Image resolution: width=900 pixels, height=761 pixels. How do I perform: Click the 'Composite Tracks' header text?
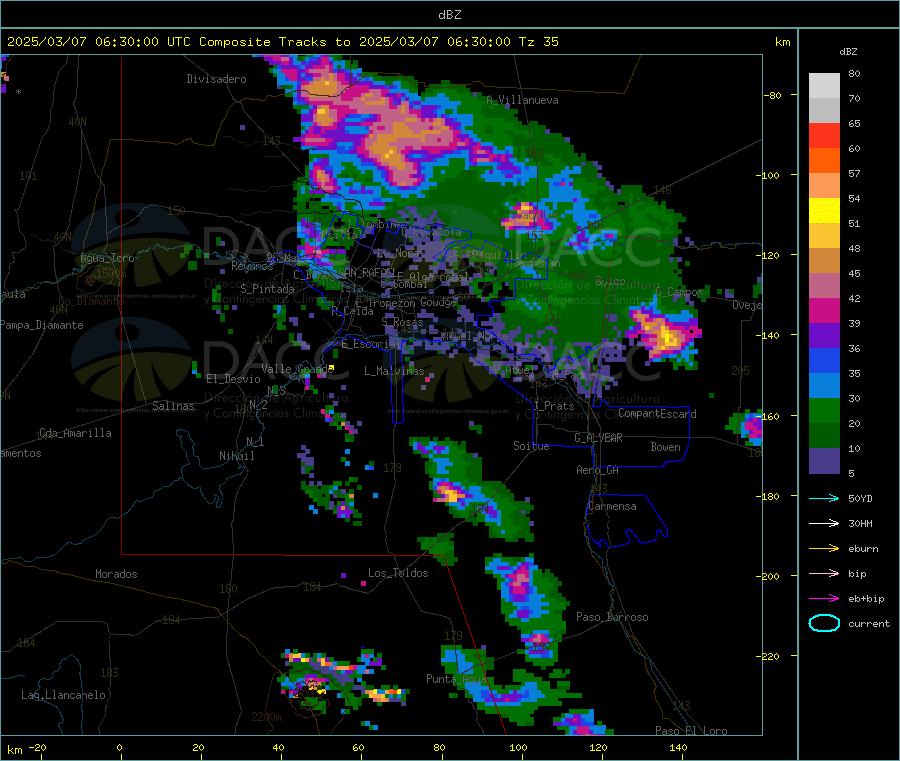coord(262,42)
